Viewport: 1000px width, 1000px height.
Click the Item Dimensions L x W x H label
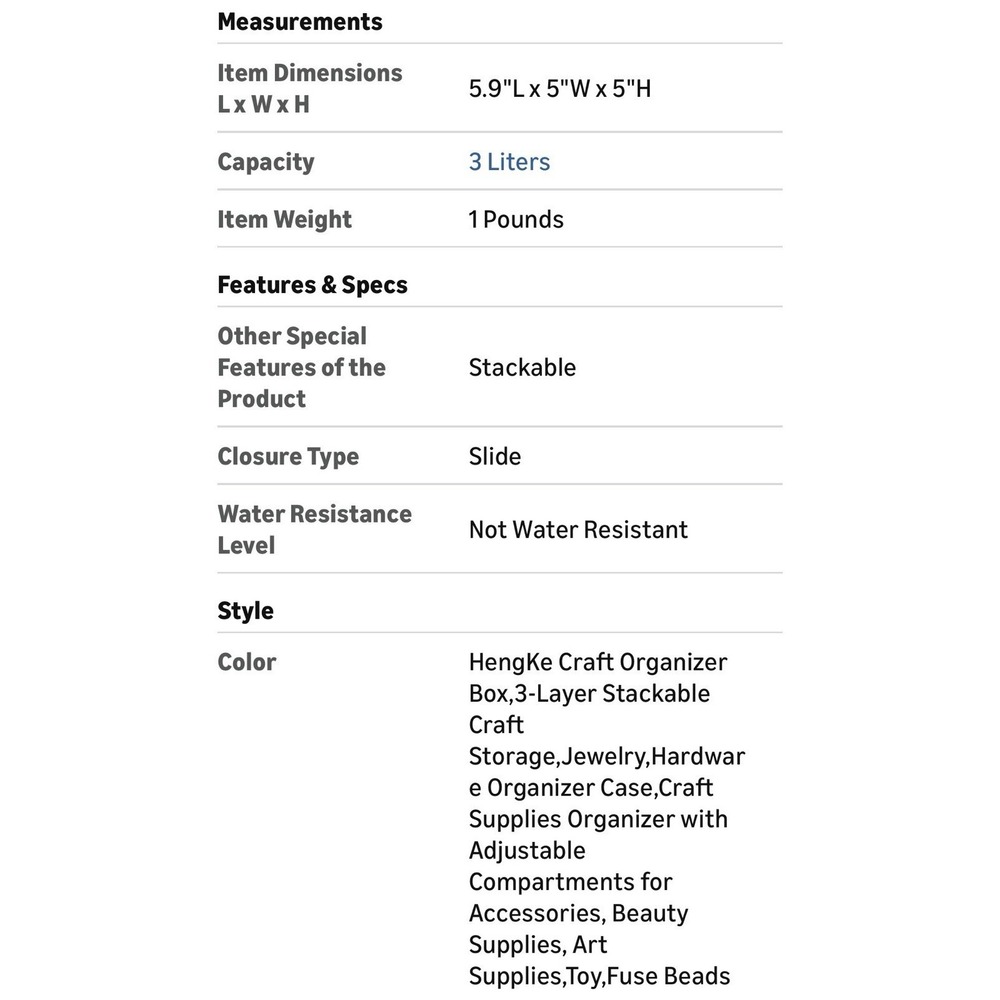310,89
